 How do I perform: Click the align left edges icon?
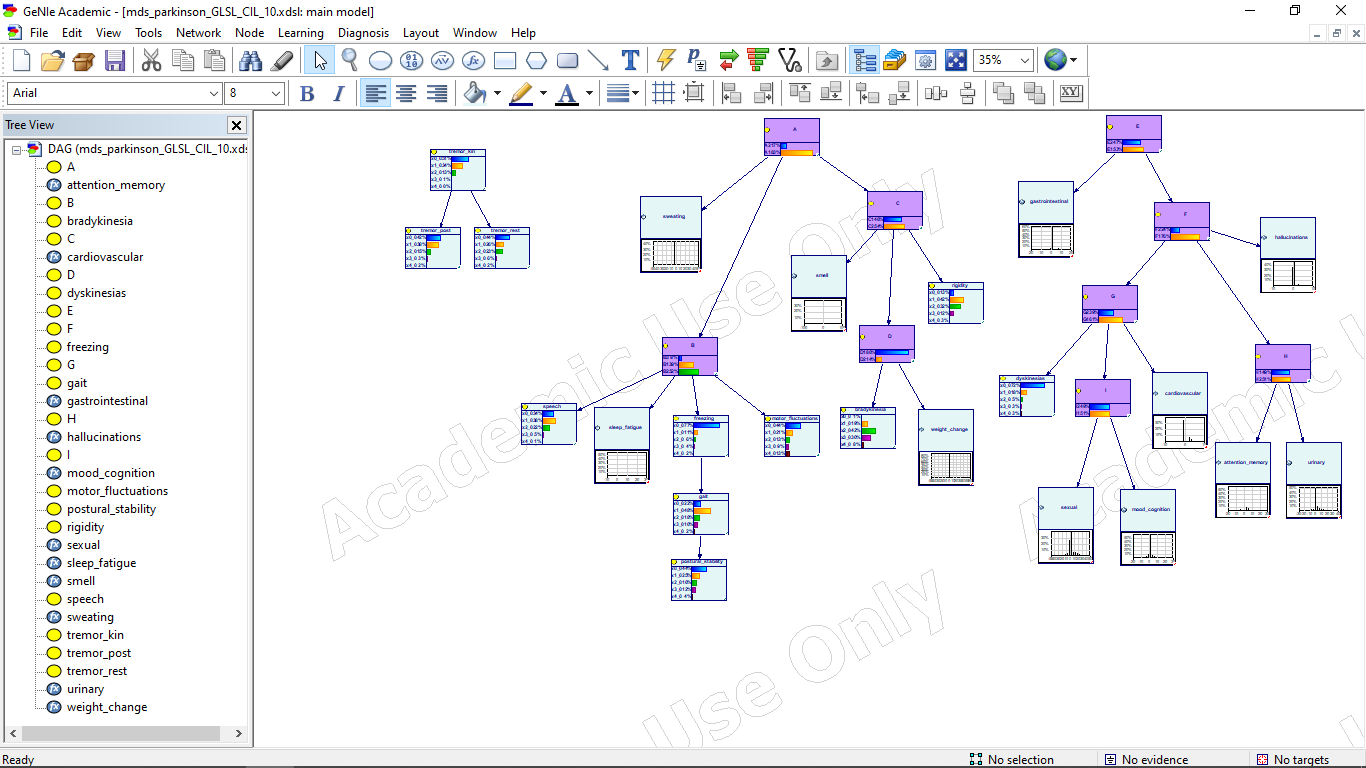point(732,93)
